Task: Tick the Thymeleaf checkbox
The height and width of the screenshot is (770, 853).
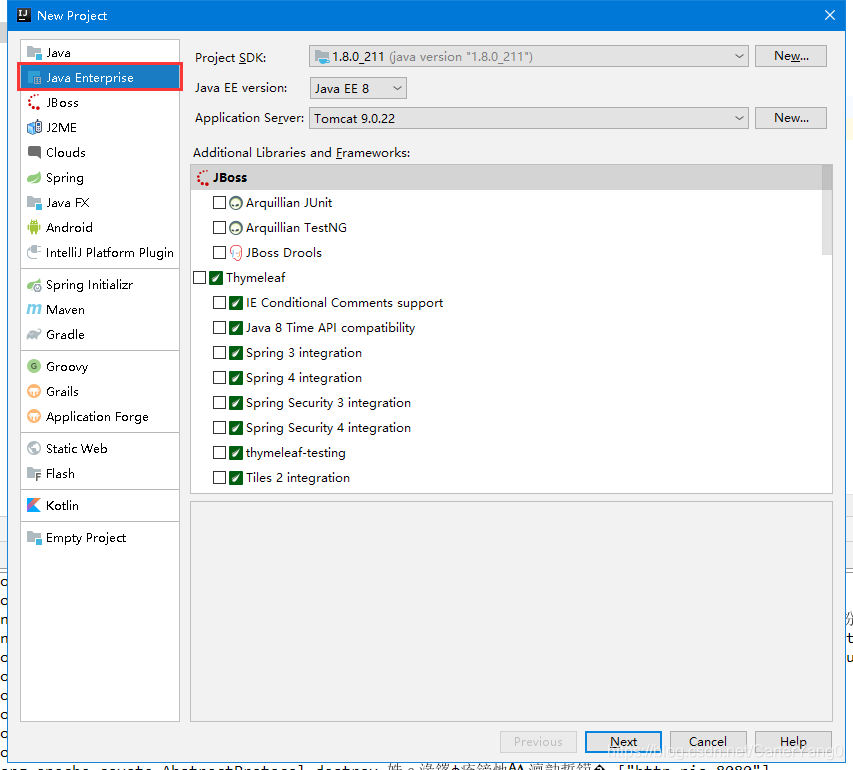Action: coord(200,278)
